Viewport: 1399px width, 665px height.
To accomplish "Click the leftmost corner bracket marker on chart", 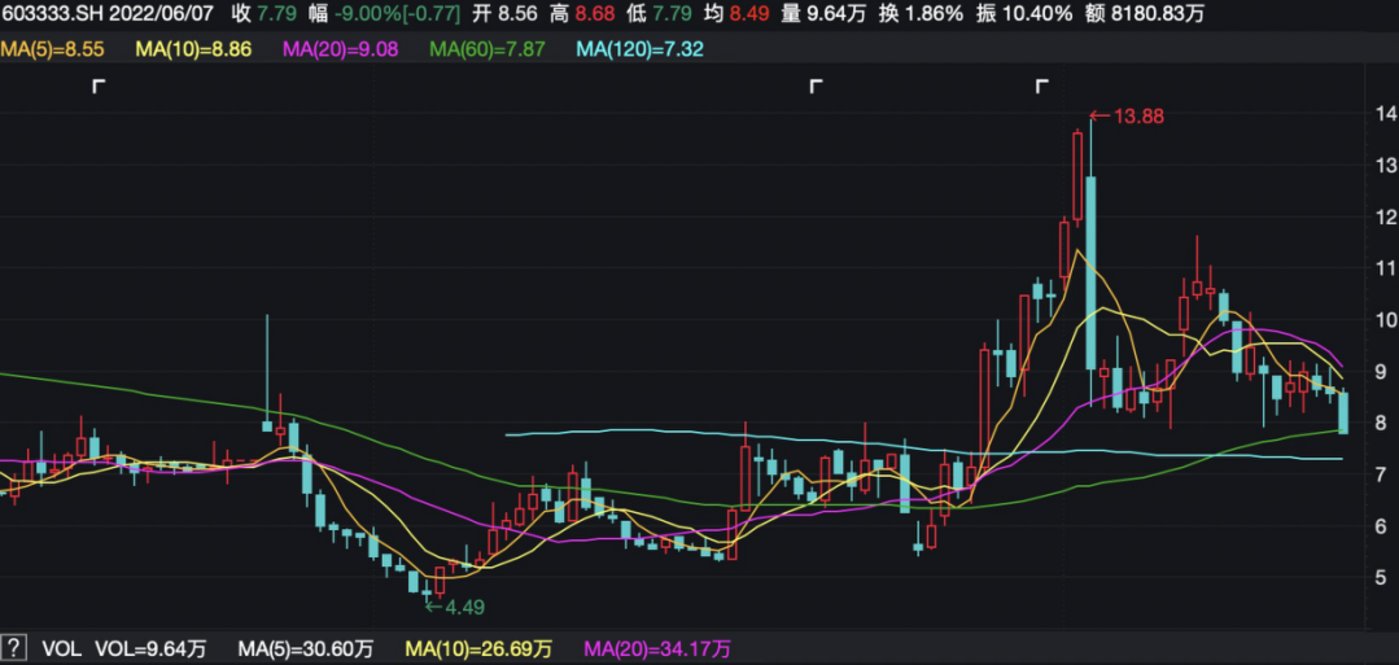I will 98,86.
